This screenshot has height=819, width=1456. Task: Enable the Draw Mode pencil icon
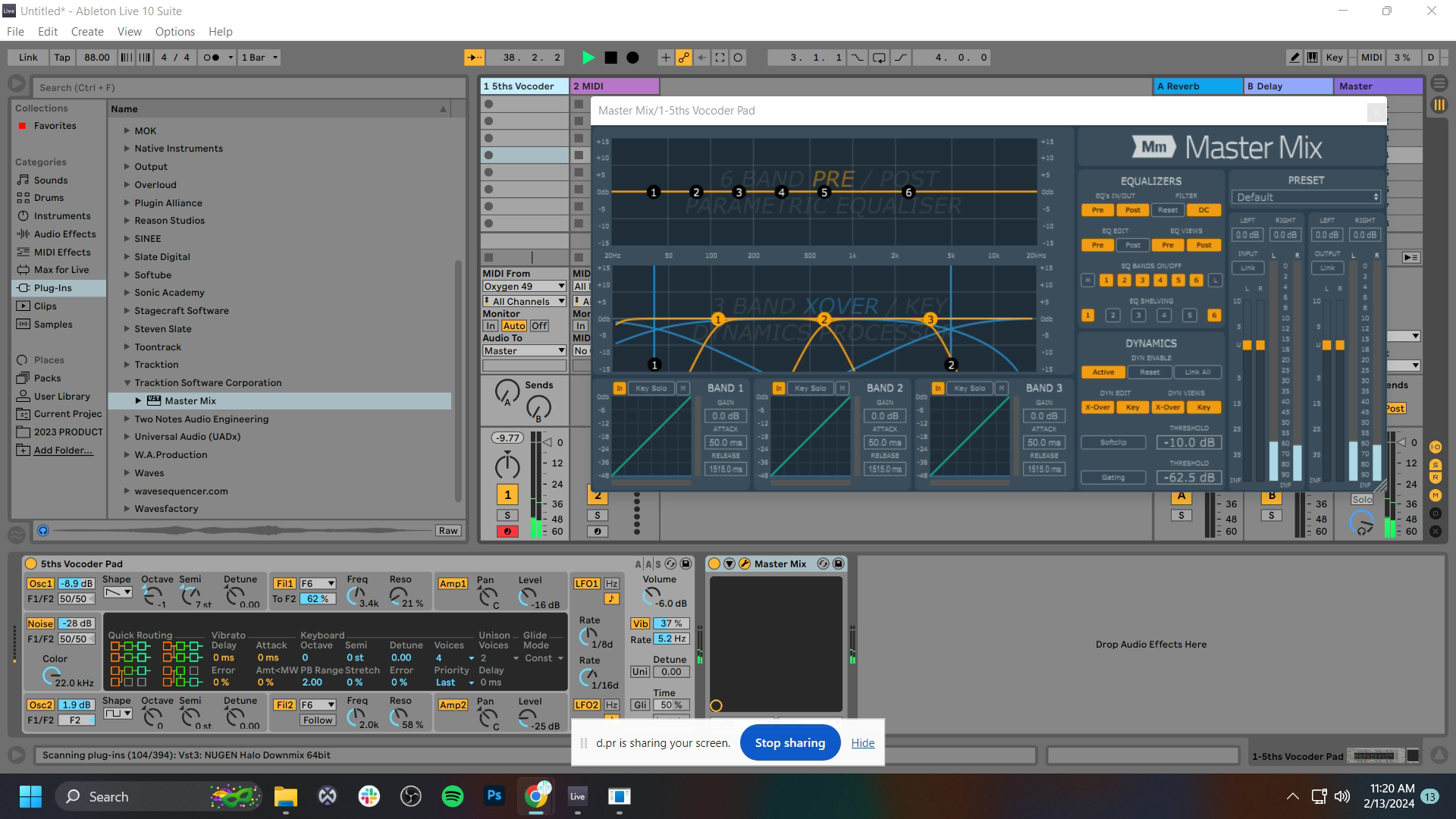pos(1294,58)
